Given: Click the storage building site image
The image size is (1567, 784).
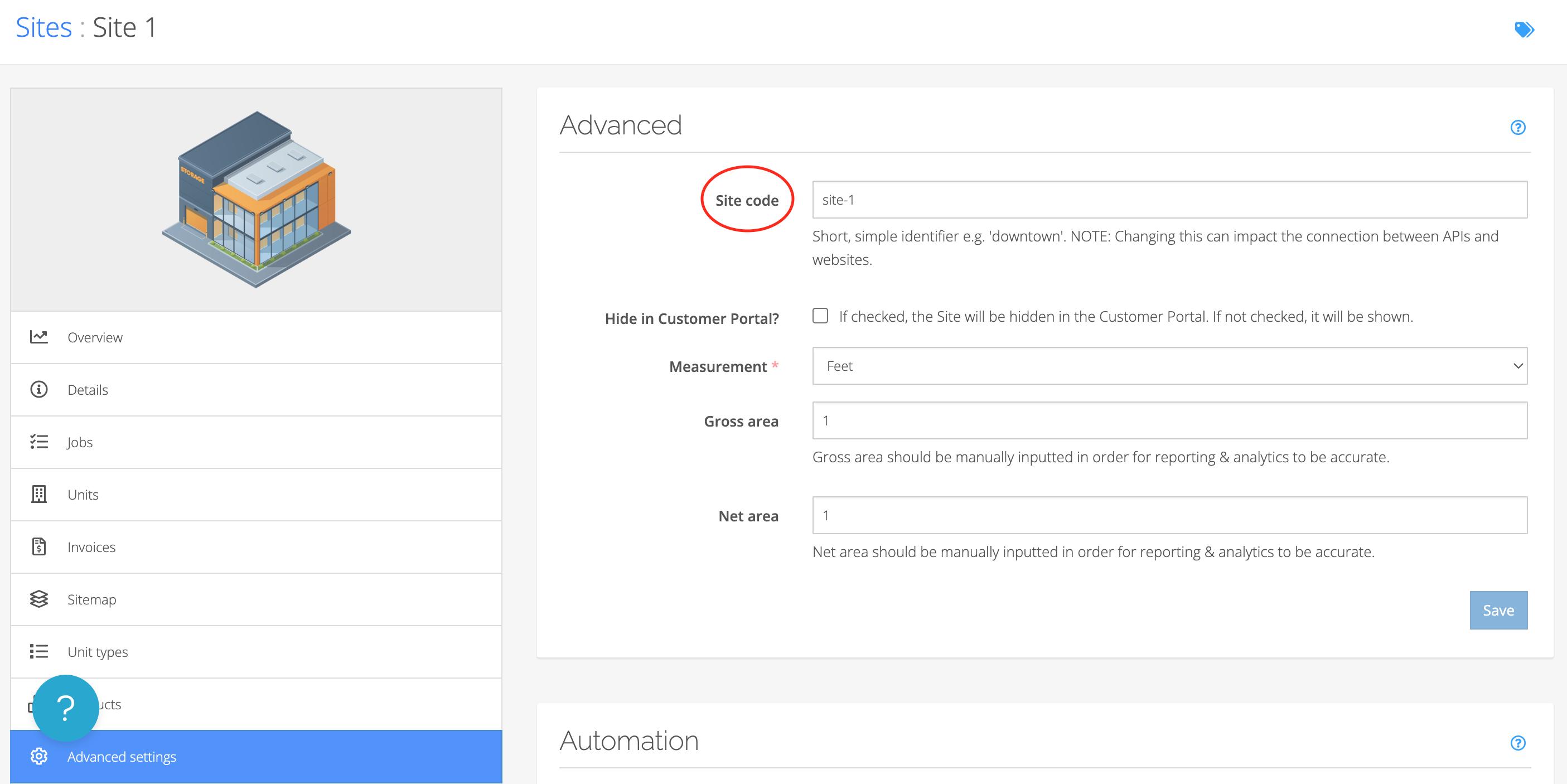Looking at the screenshot, I should pos(256,199).
